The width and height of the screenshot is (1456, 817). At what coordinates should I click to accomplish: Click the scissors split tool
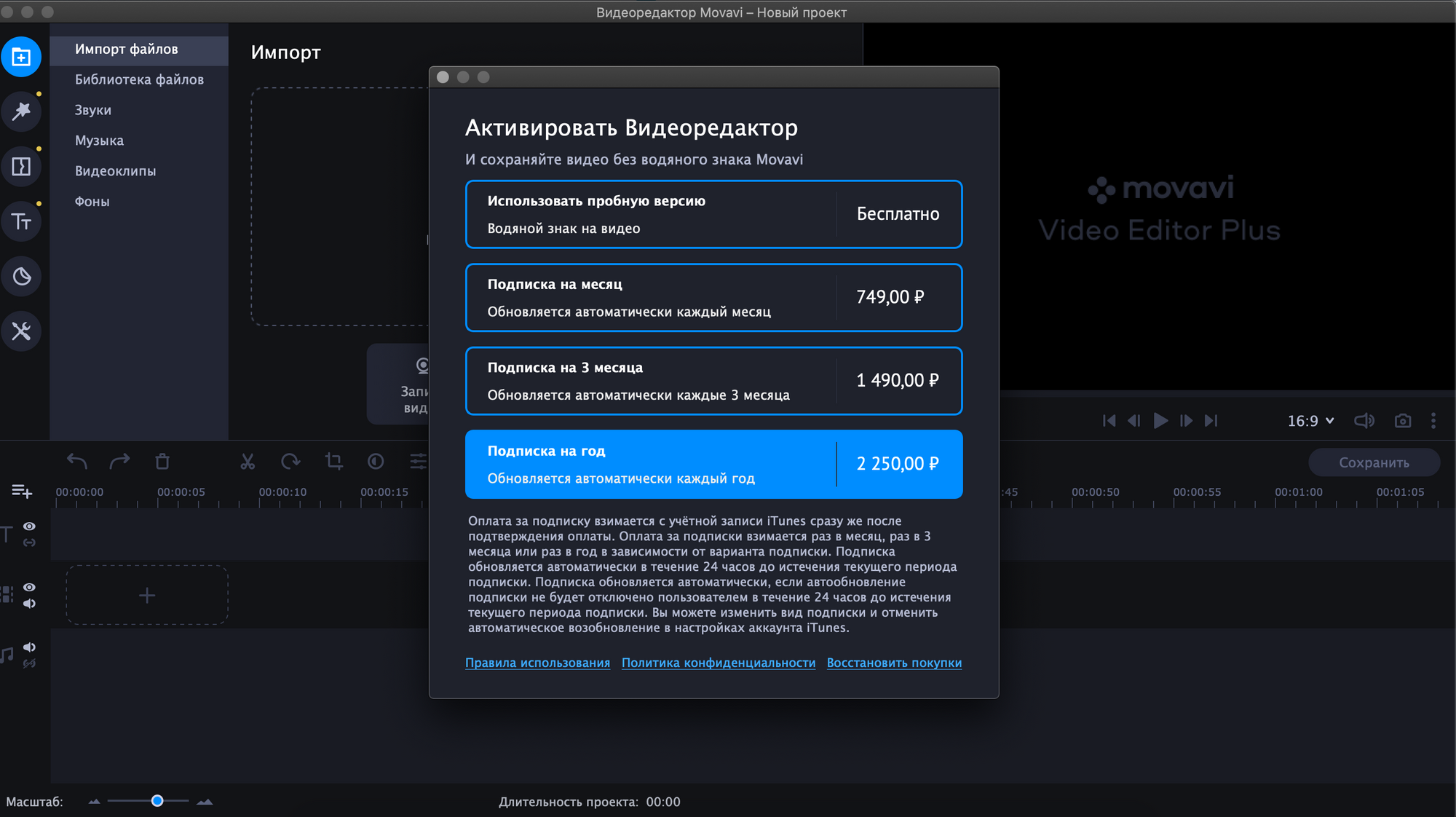pyautogui.click(x=248, y=462)
